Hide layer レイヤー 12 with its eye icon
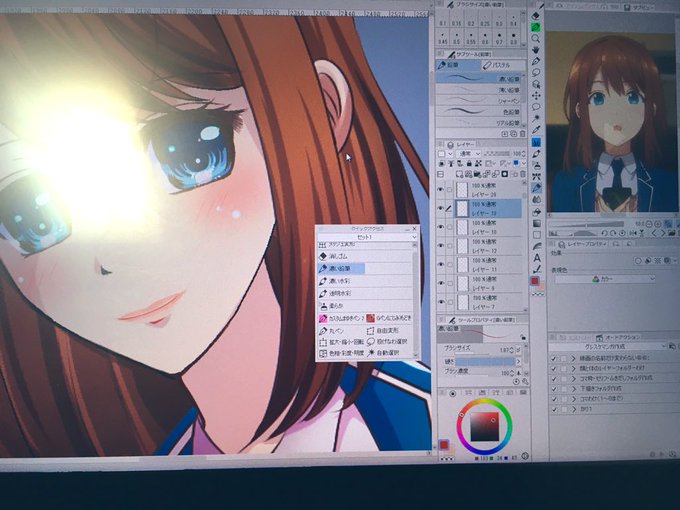 coord(441,245)
